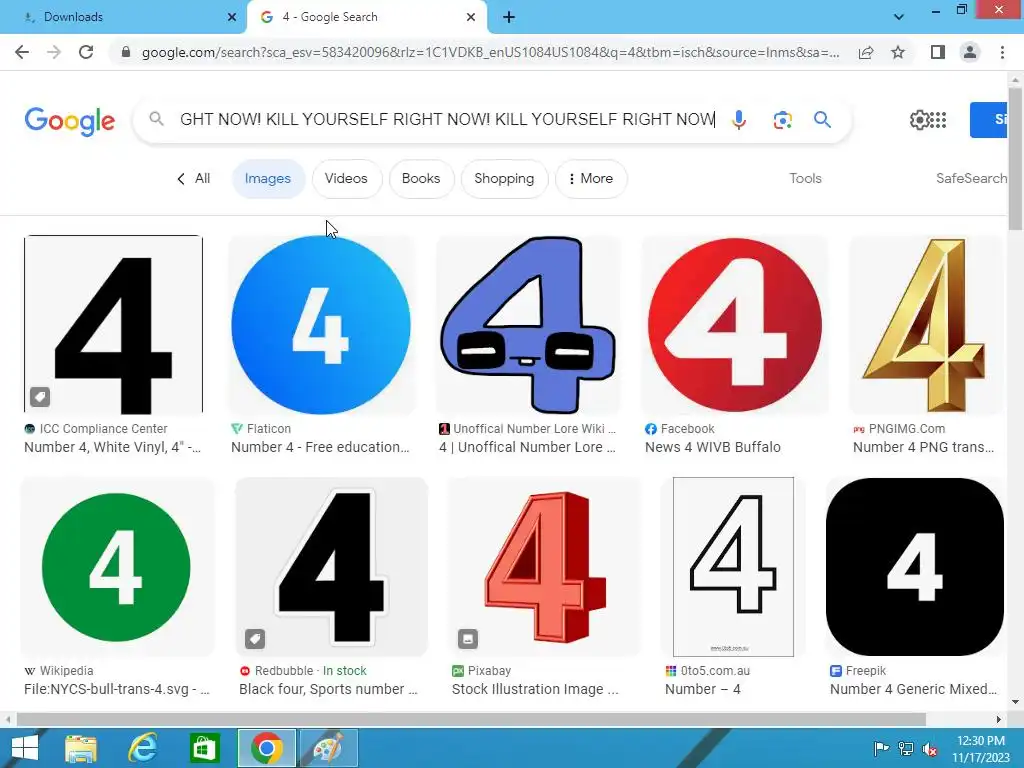Start voice search with microphone icon
This screenshot has width=1024, height=768.
coord(739,120)
